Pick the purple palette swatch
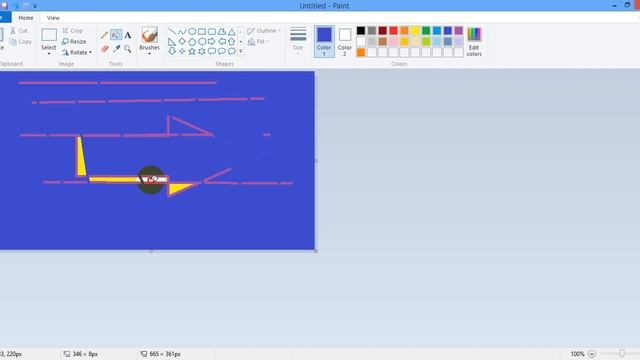640x360 pixels. [x=459, y=31]
